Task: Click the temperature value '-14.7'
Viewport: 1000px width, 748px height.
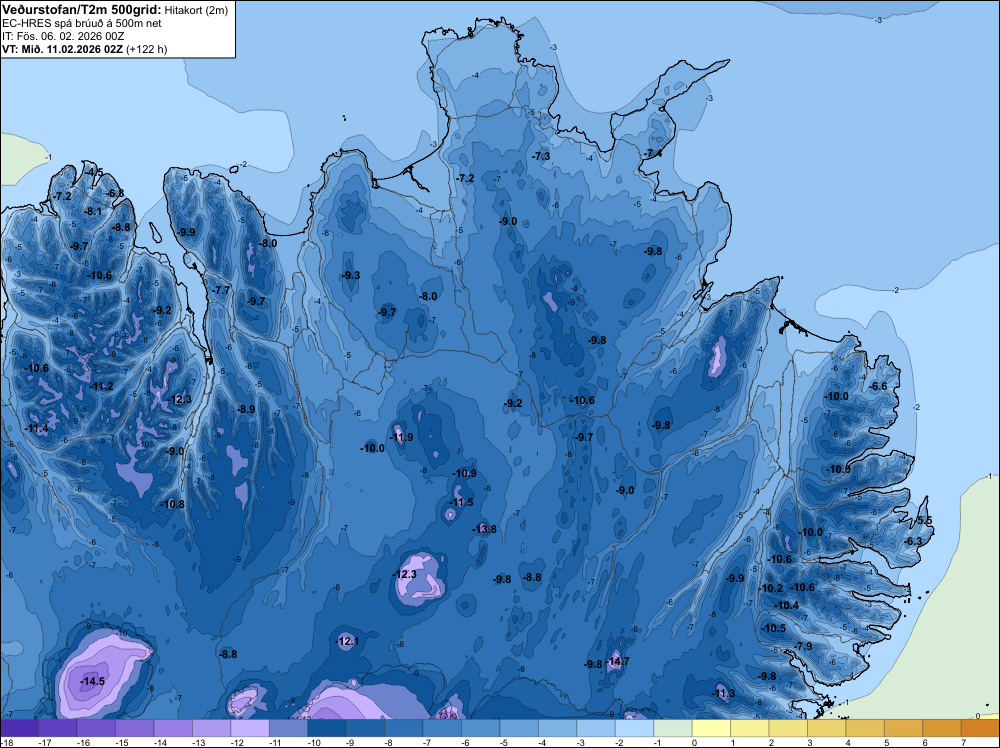Action: [617, 662]
